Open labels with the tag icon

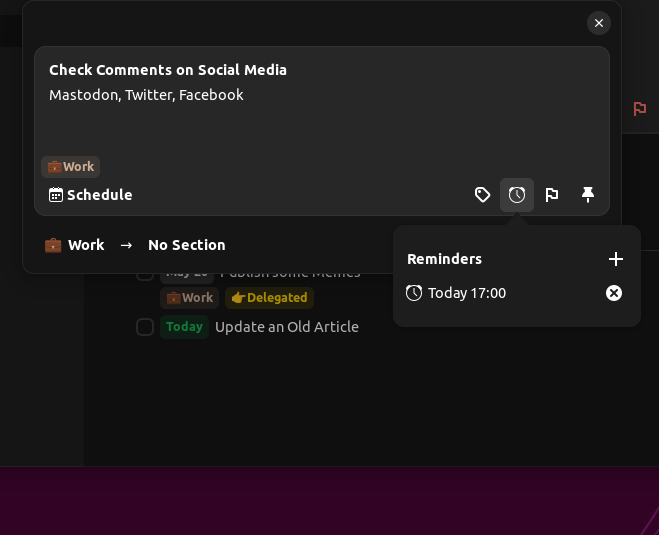point(482,195)
